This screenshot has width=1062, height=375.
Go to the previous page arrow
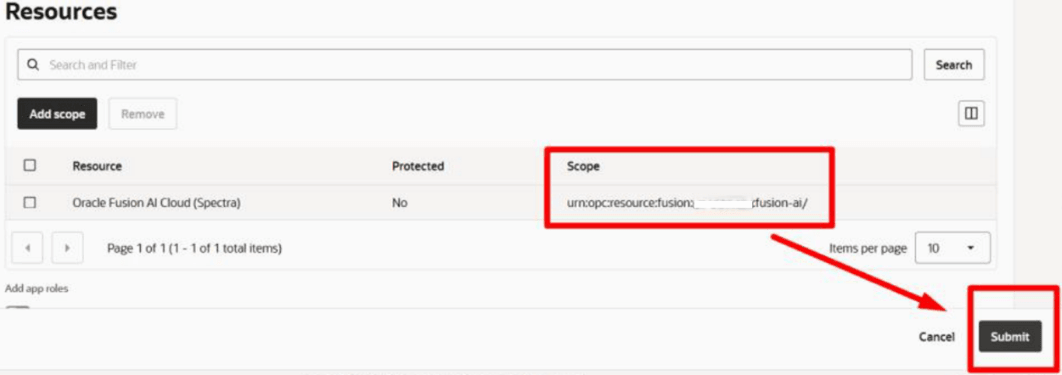(x=28, y=248)
